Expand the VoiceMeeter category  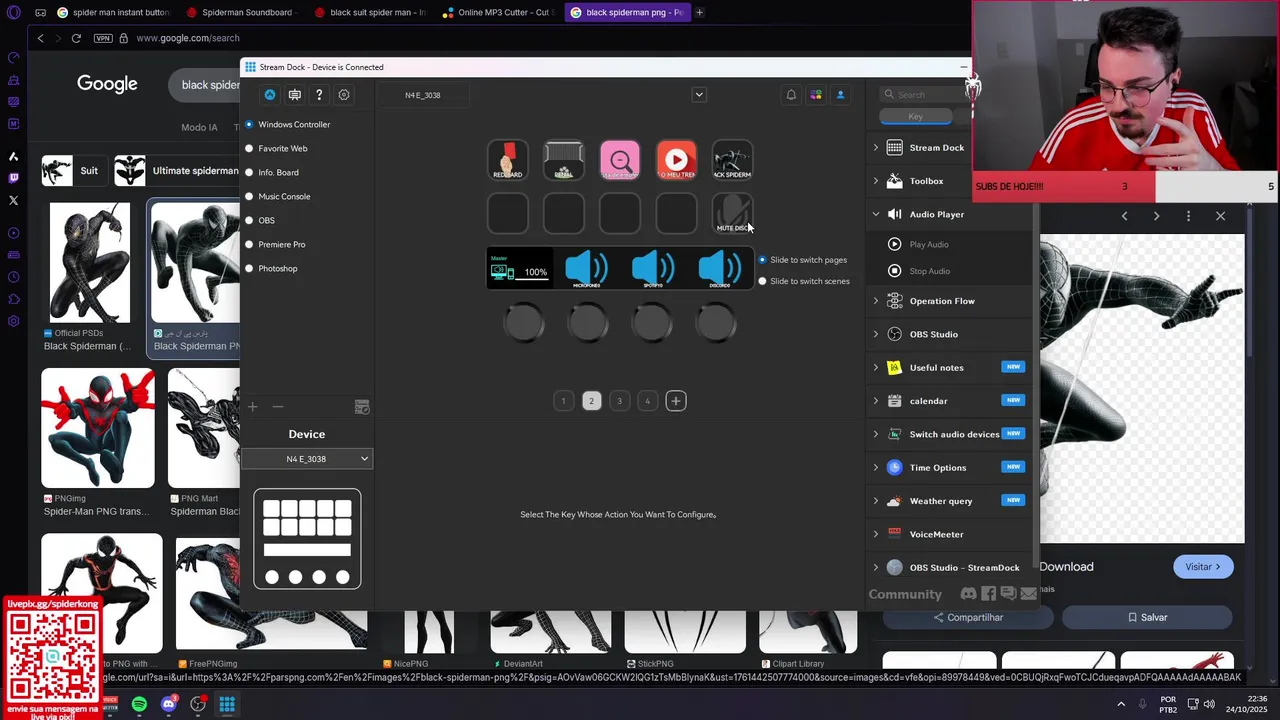876,534
